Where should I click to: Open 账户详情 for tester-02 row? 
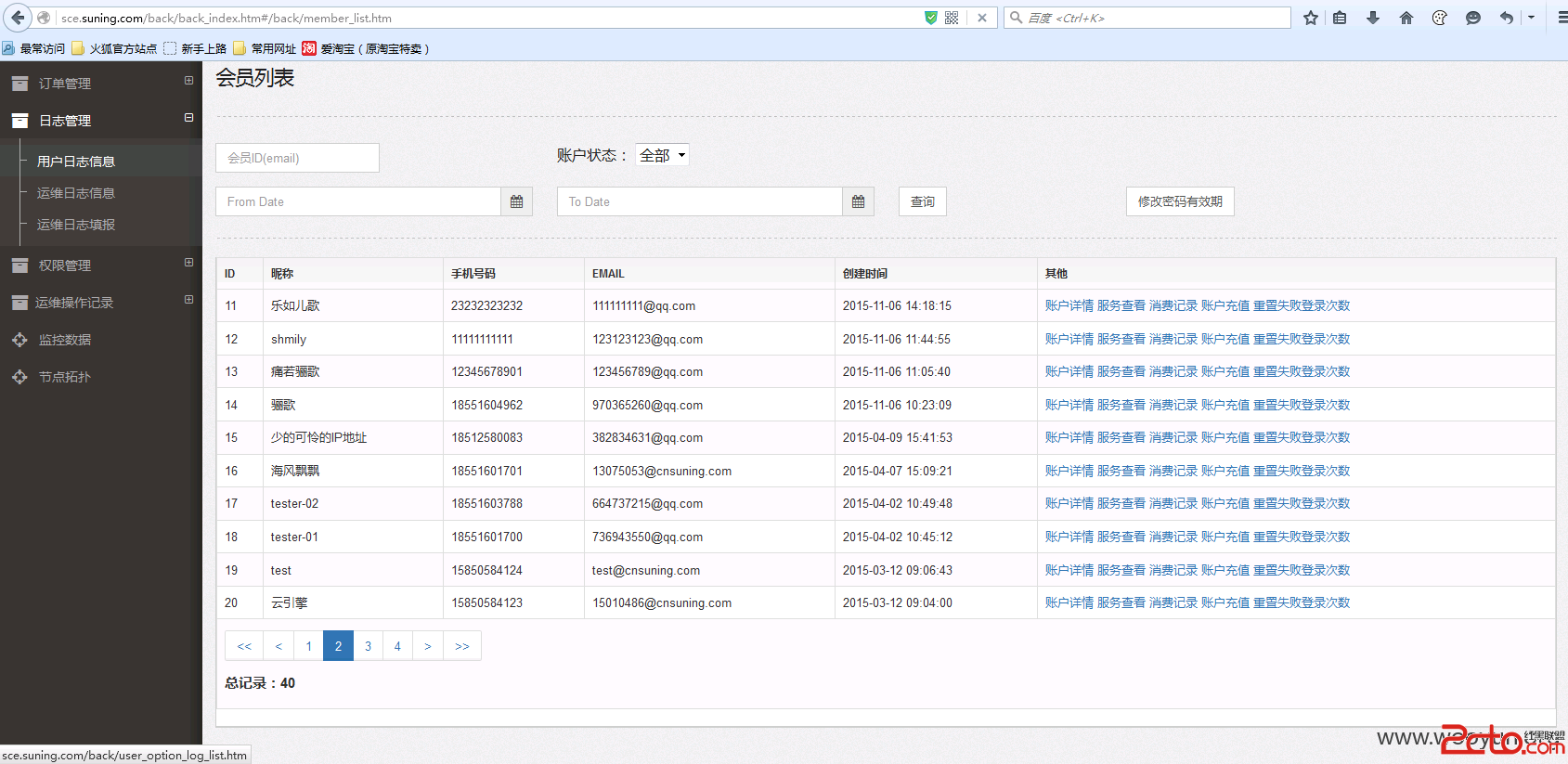point(1069,503)
